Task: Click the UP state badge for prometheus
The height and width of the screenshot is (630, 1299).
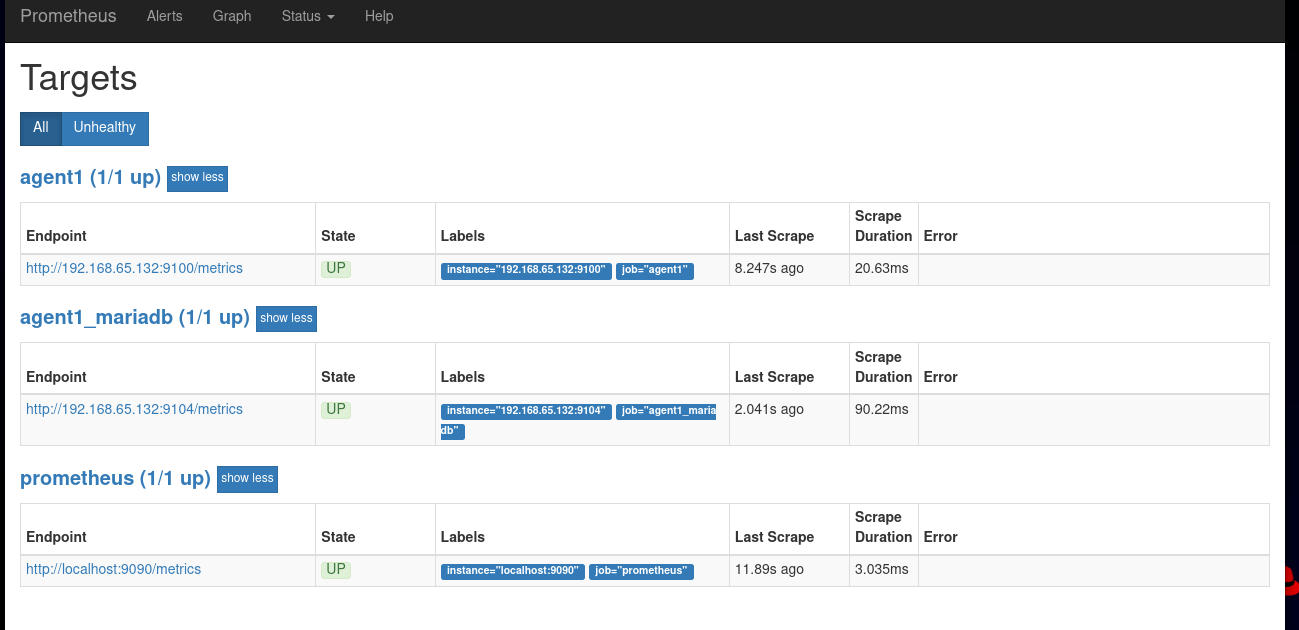Action: point(336,569)
